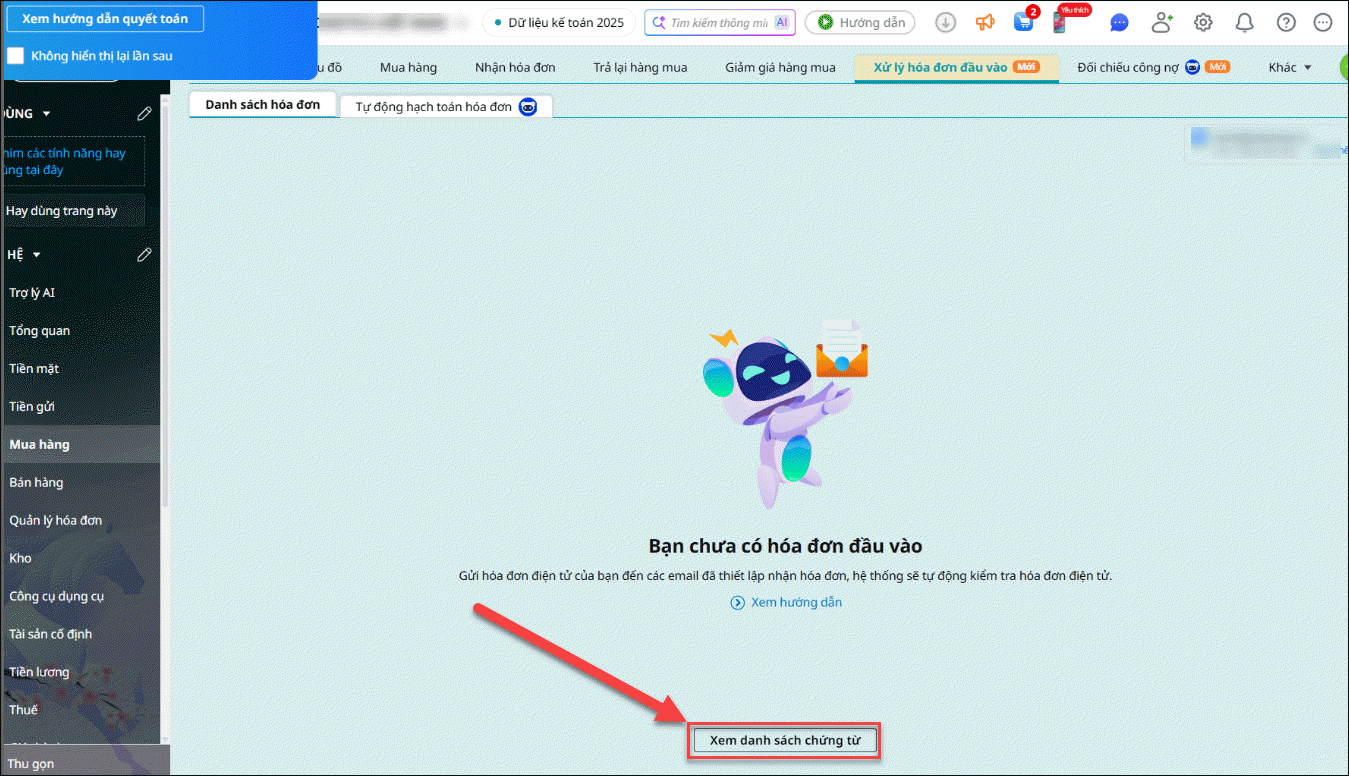1349x776 pixels.
Task: Click the 'Xem danh sách chứng từ' button
Action: click(785, 741)
